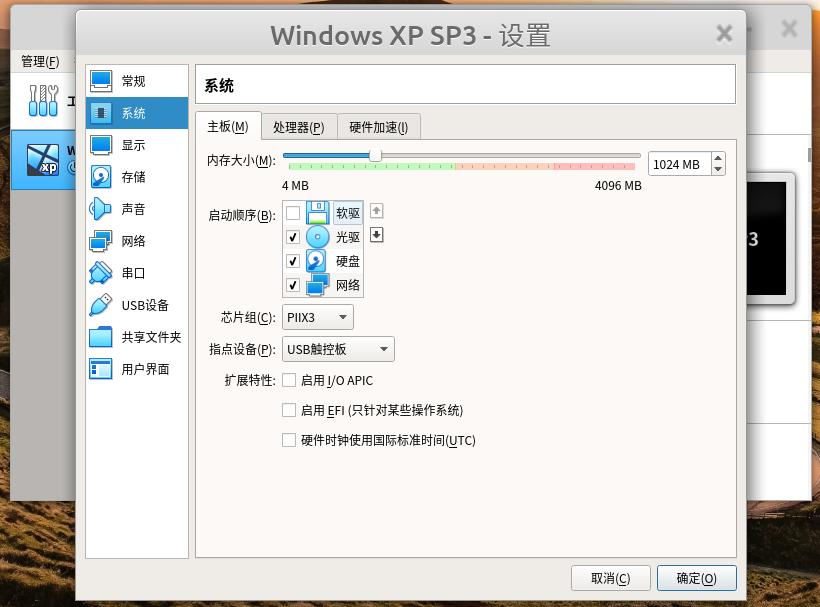Disable the 光驱 boot device checkbox
The height and width of the screenshot is (607, 820).
point(293,237)
